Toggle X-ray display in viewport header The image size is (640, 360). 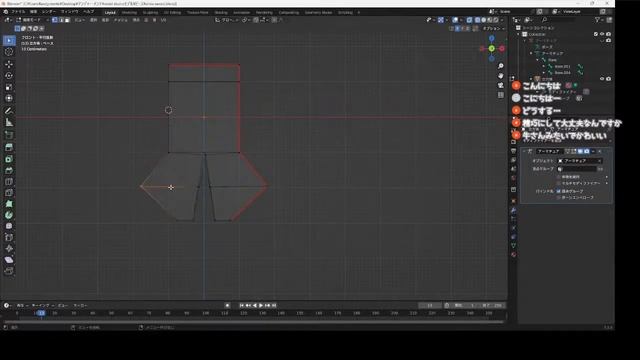coord(469,20)
